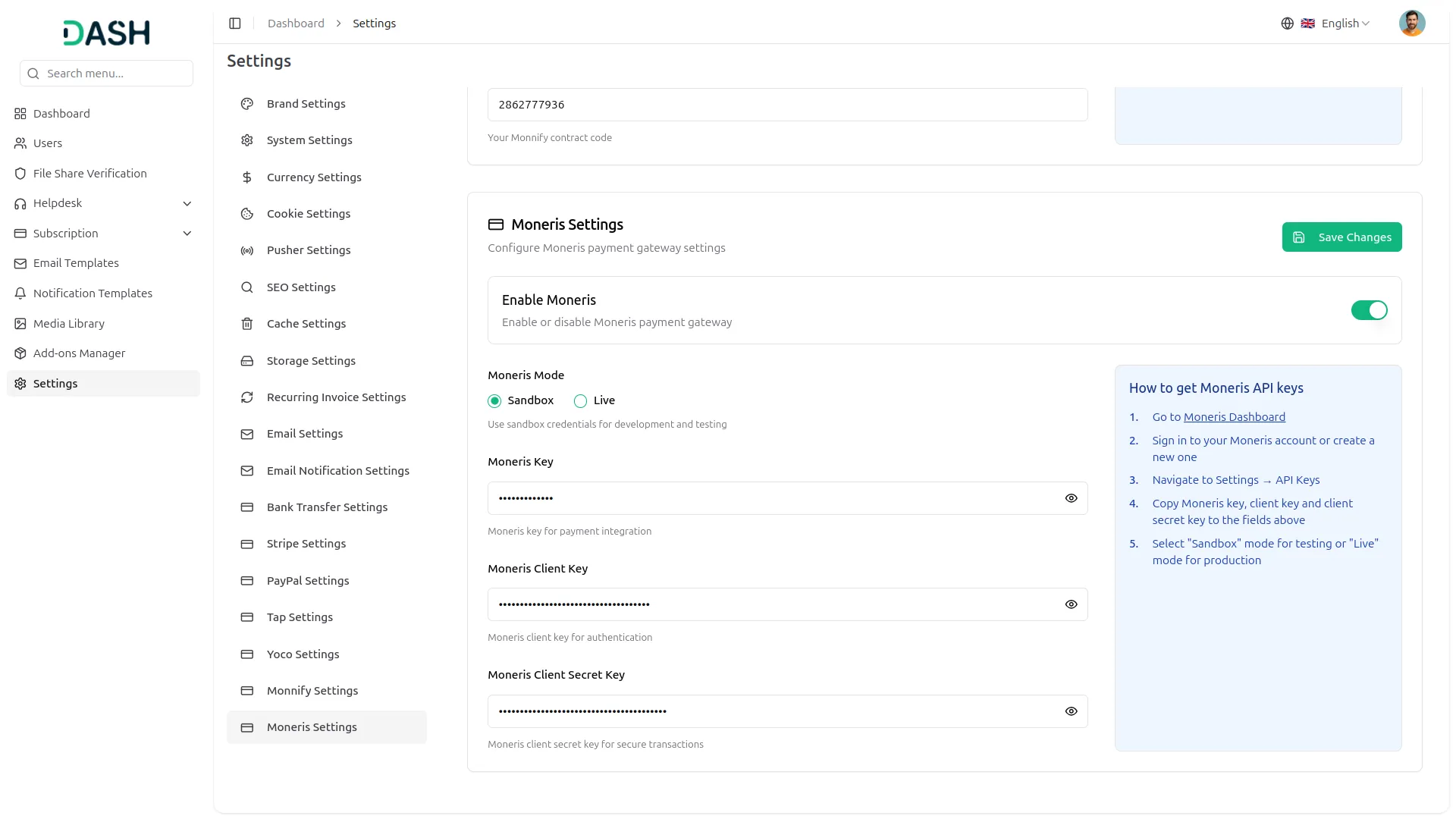Click the Tap Settings card icon
Viewport: 1456px width, 819px height.
point(247,617)
